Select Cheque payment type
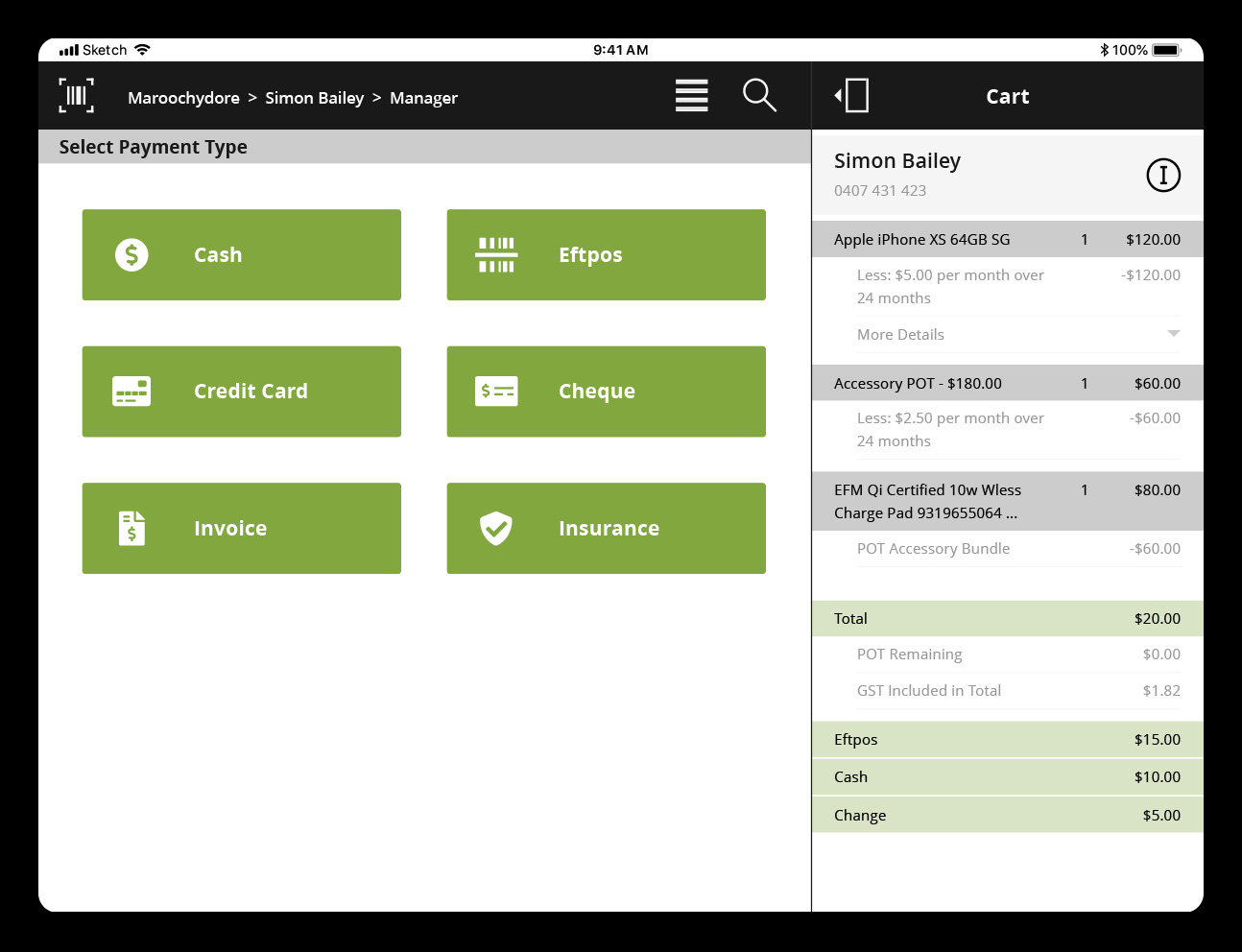Viewport: 1242px width, 952px height. click(x=606, y=392)
